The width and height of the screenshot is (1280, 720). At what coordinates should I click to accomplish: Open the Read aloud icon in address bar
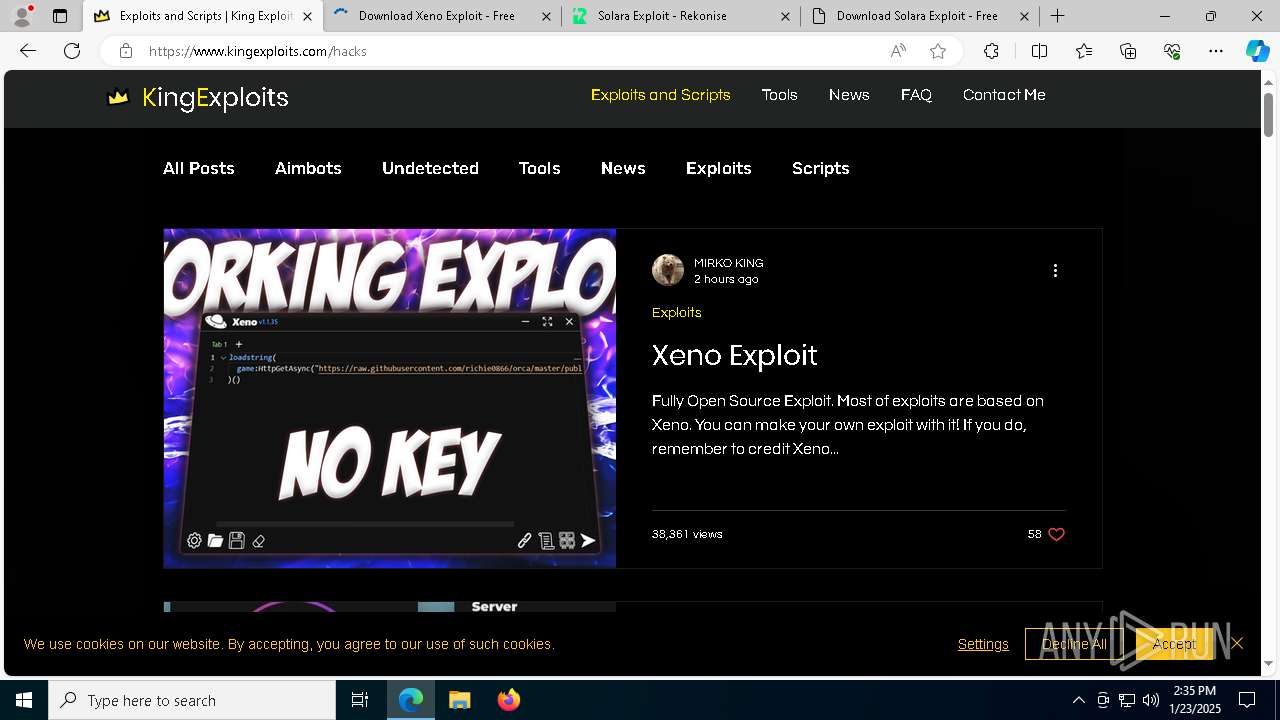pyautogui.click(x=898, y=51)
